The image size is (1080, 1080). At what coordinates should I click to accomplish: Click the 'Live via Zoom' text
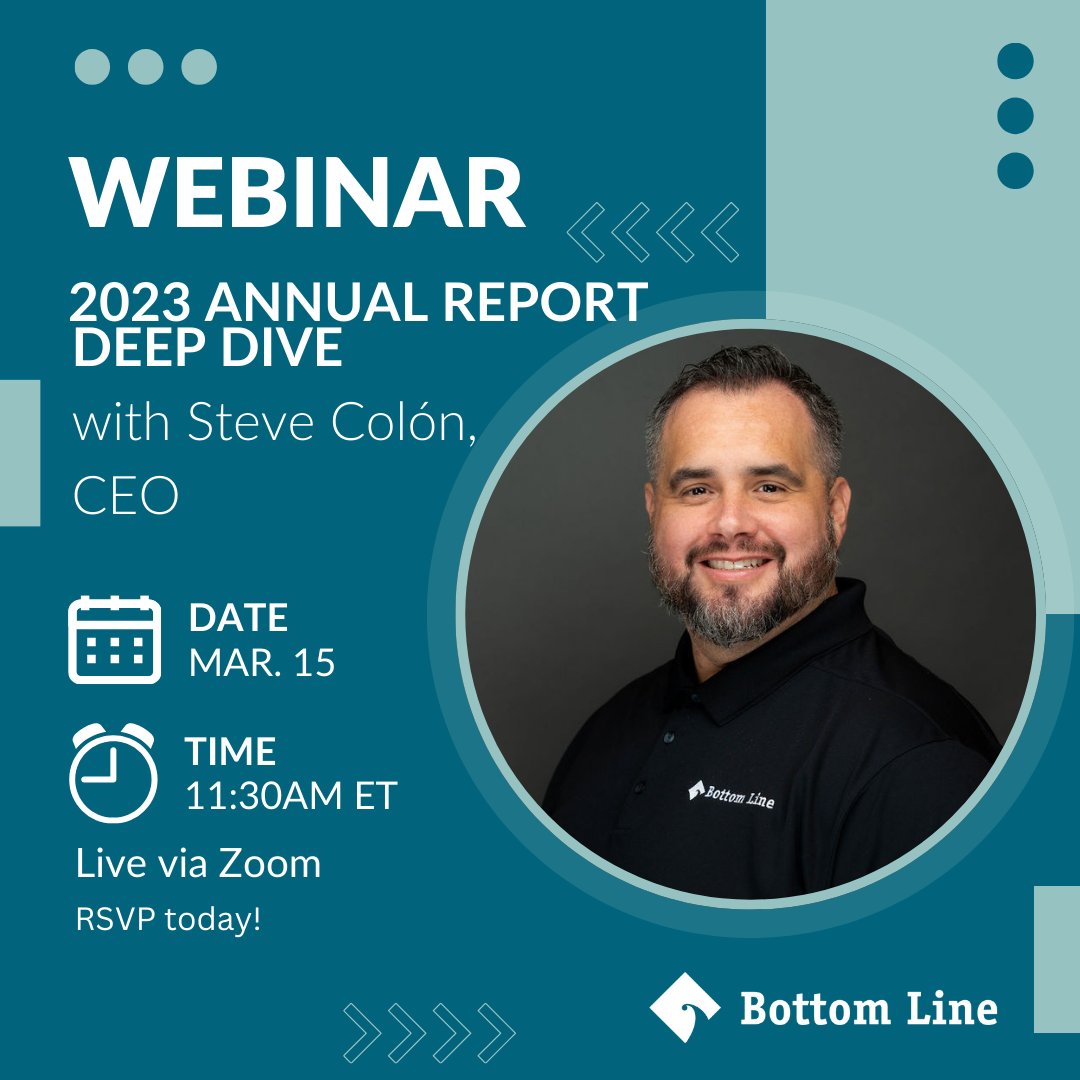[x=198, y=863]
